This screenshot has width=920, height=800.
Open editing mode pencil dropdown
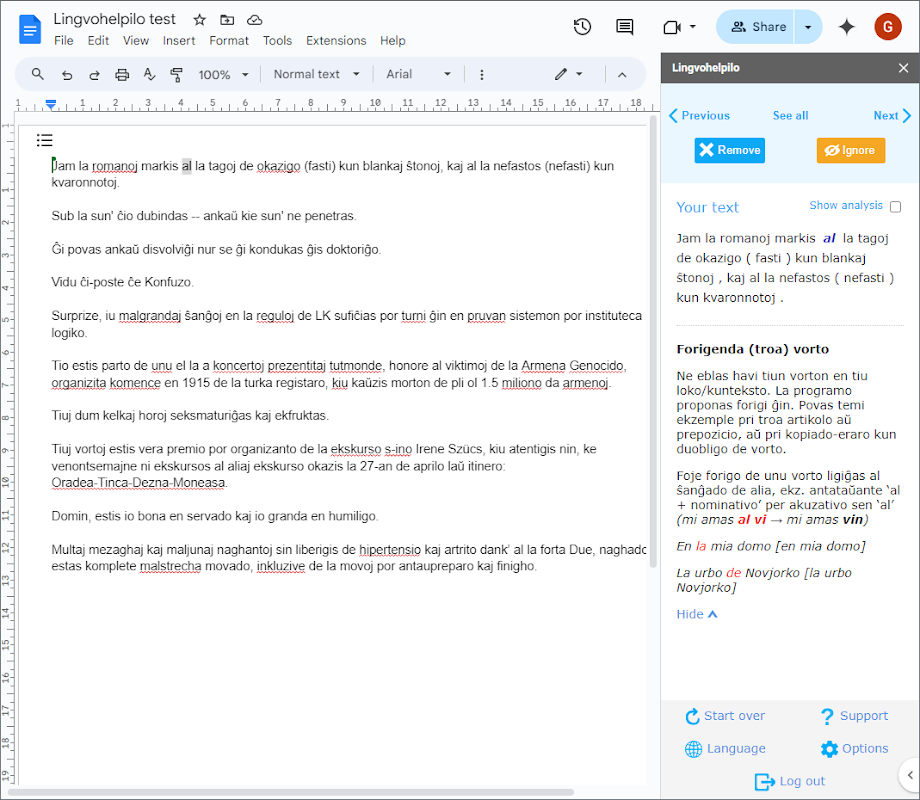[x=569, y=75]
